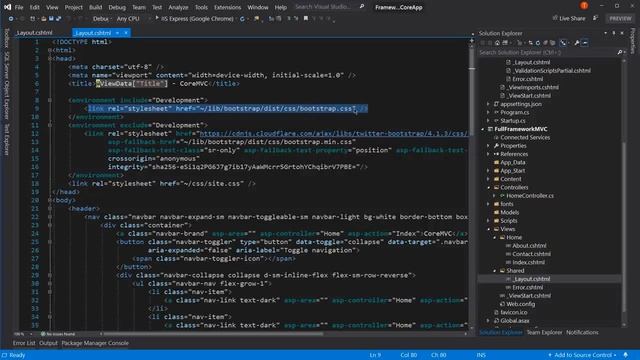The height and width of the screenshot is (360, 640).
Task: Toggle Show All Files in Solution Explorer
Action: (x=552, y=43)
